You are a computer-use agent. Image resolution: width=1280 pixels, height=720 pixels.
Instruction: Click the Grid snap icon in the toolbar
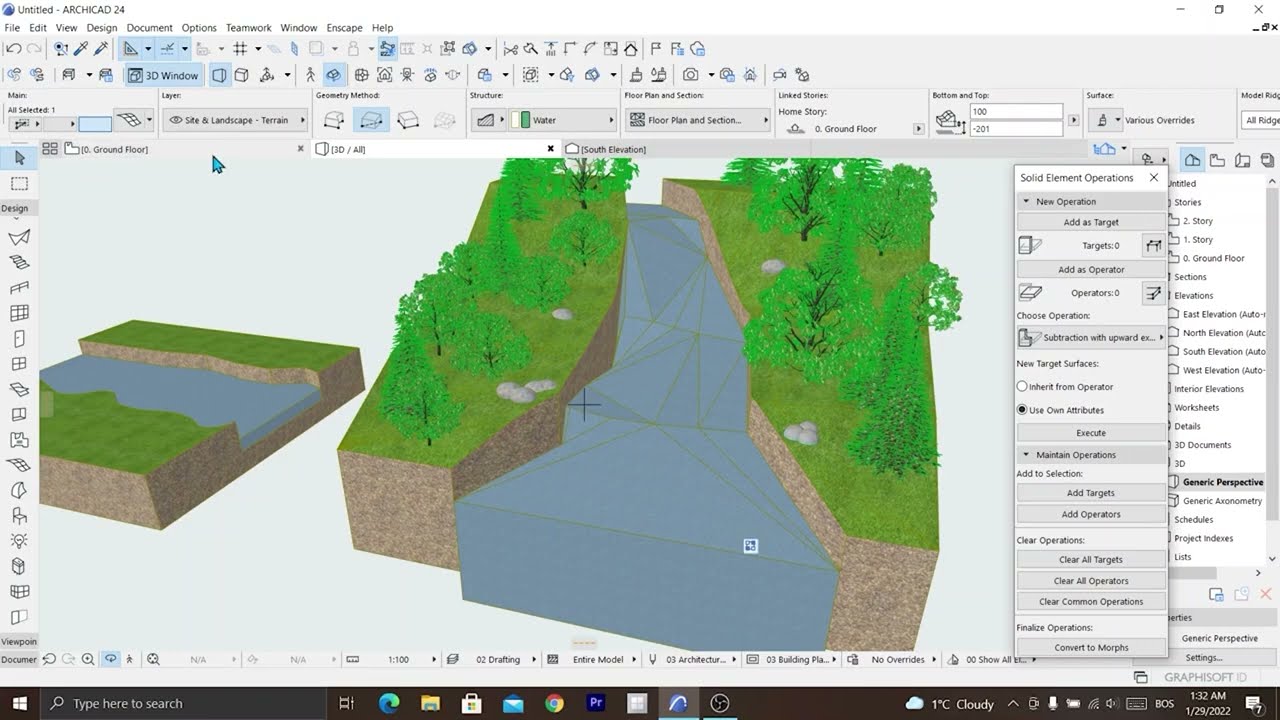(x=240, y=48)
